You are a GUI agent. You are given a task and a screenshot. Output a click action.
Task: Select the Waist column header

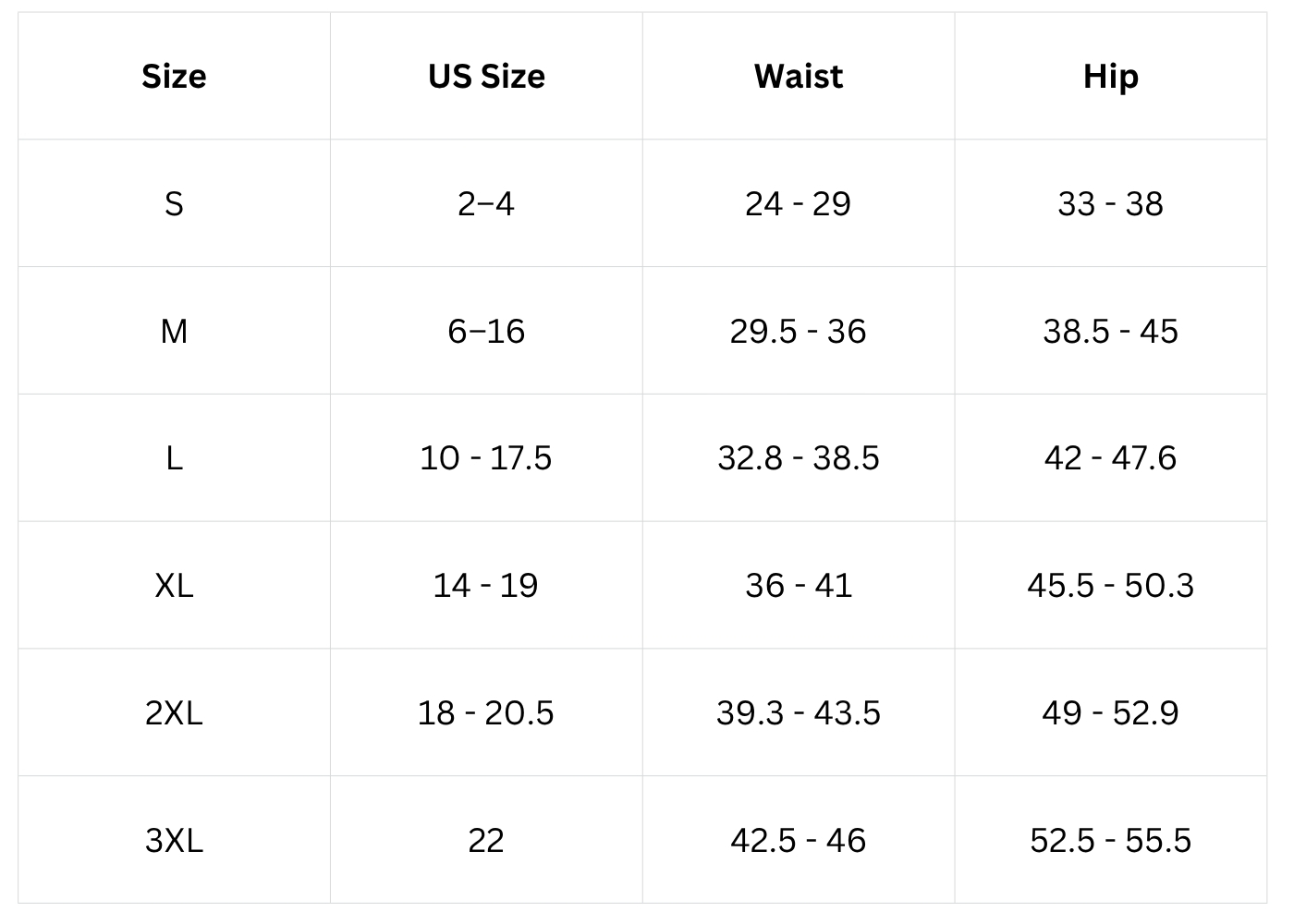tap(799, 76)
